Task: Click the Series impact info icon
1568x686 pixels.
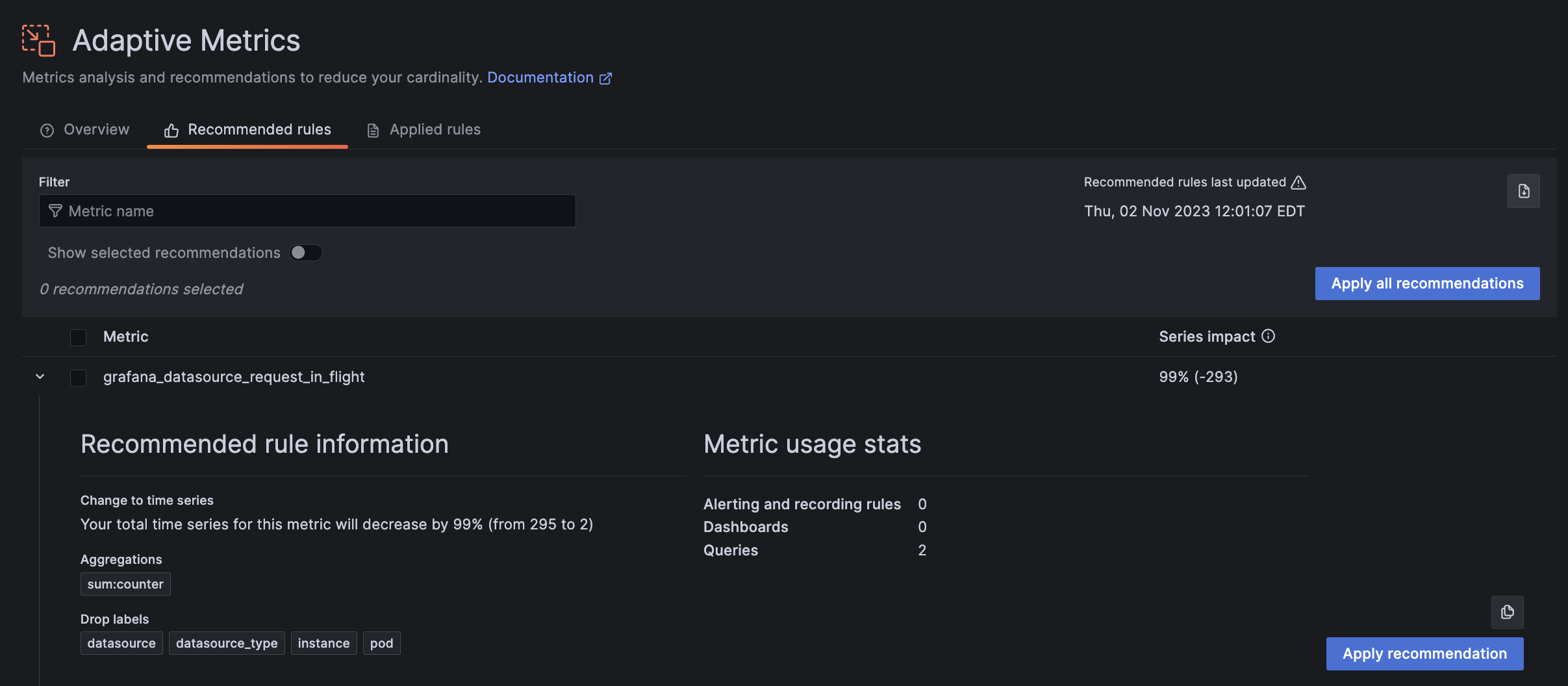Action: [1268, 336]
